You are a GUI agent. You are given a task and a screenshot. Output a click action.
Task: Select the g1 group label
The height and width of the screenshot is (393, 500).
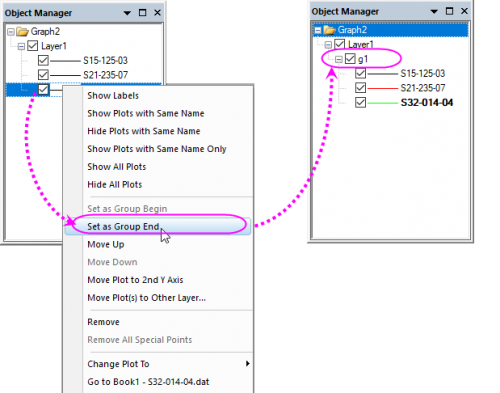[363, 59]
